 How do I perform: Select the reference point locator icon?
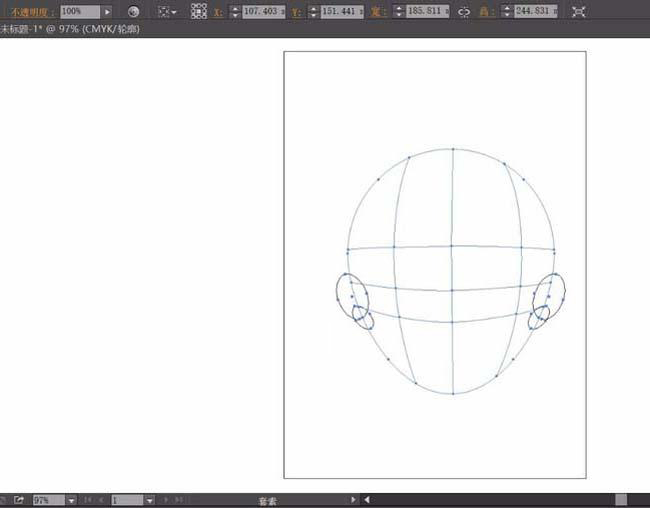pyautogui.click(x=199, y=11)
